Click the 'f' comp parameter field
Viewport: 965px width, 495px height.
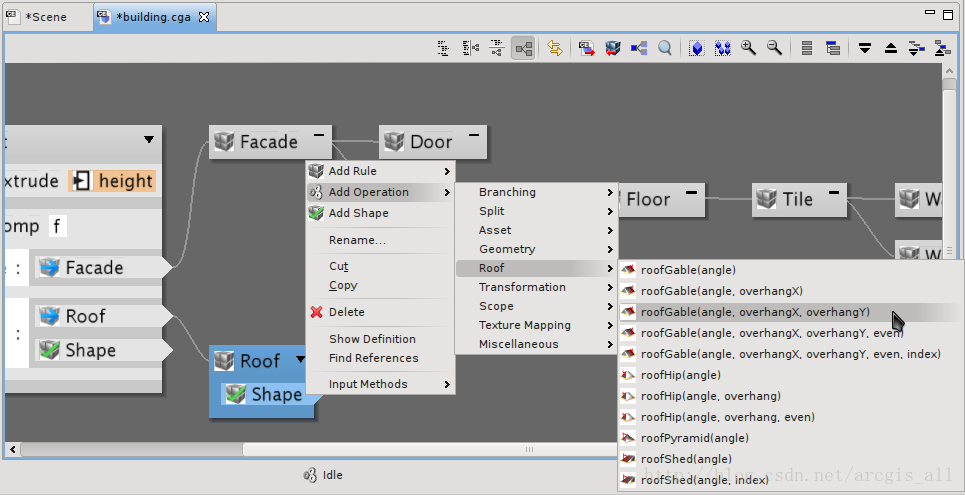56,226
